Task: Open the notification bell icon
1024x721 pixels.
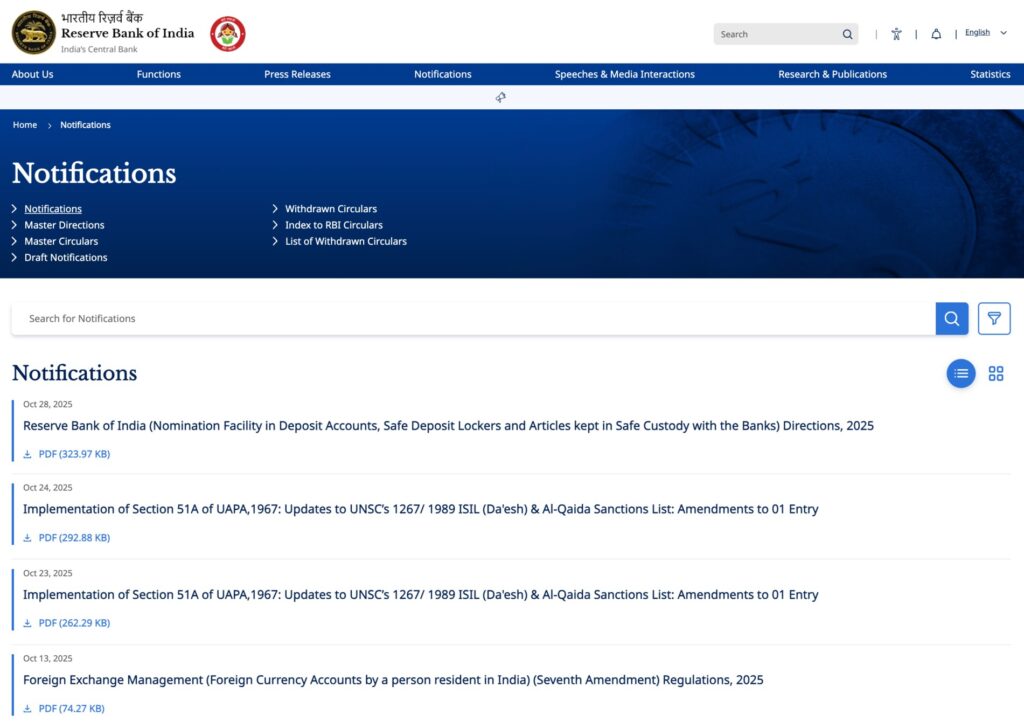Action: [936, 34]
